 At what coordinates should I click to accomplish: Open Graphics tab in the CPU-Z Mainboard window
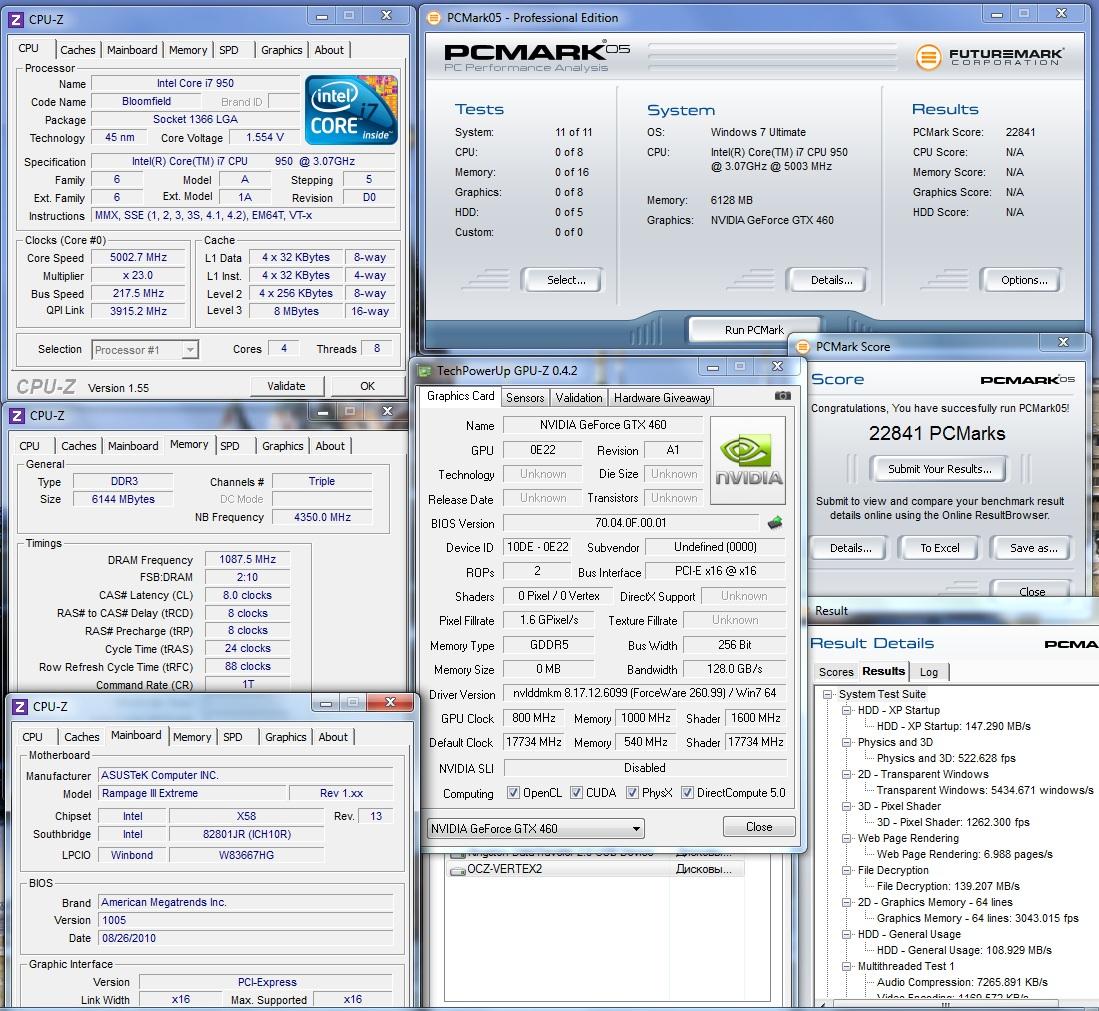(x=285, y=737)
